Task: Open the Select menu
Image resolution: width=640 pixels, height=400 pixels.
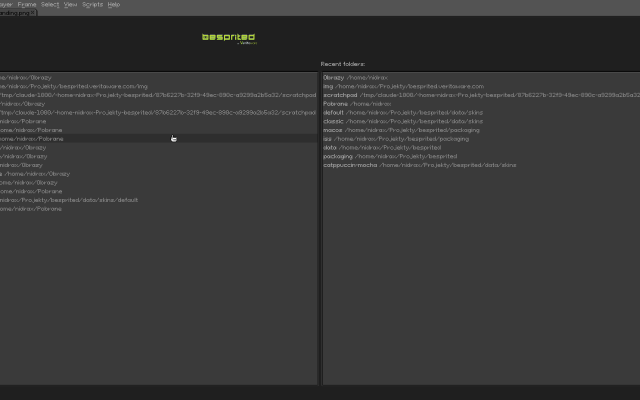Action: (x=50, y=4)
